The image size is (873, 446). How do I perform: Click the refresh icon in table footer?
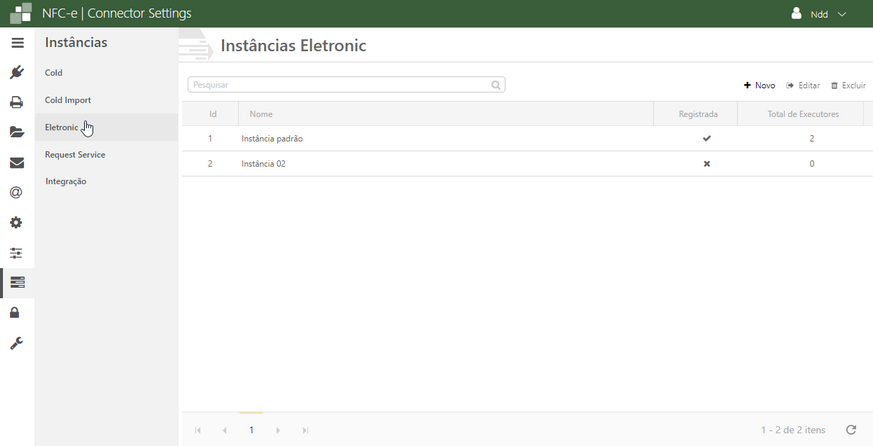pyautogui.click(x=851, y=430)
